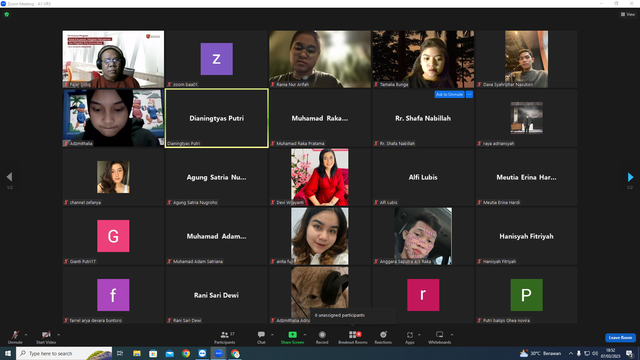640x360 pixels.
Task: Open Task View on the taskbar
Action: click(120, 353)
